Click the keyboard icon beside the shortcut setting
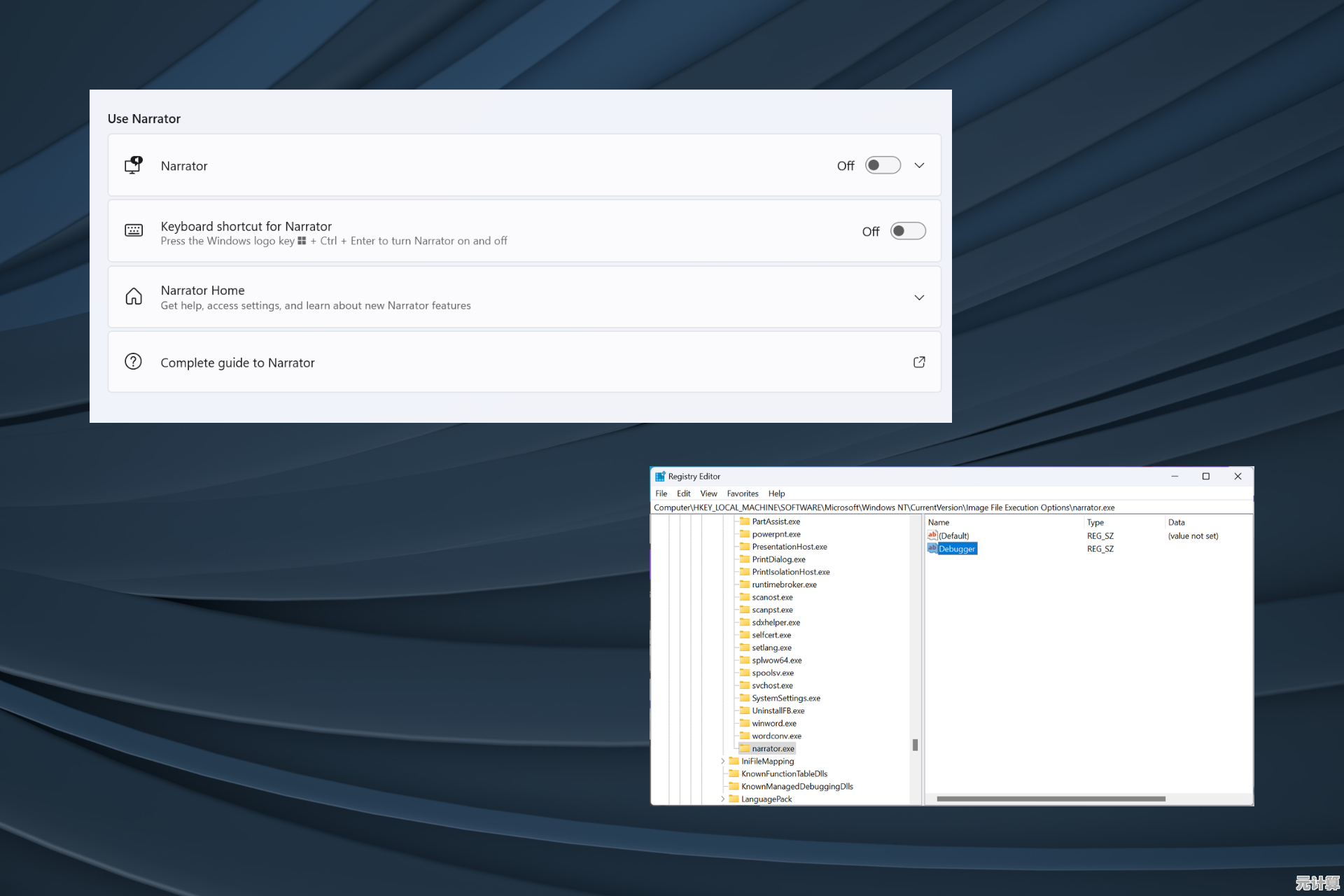This screenshot has height=896, width=1344. tap(133, 230)
